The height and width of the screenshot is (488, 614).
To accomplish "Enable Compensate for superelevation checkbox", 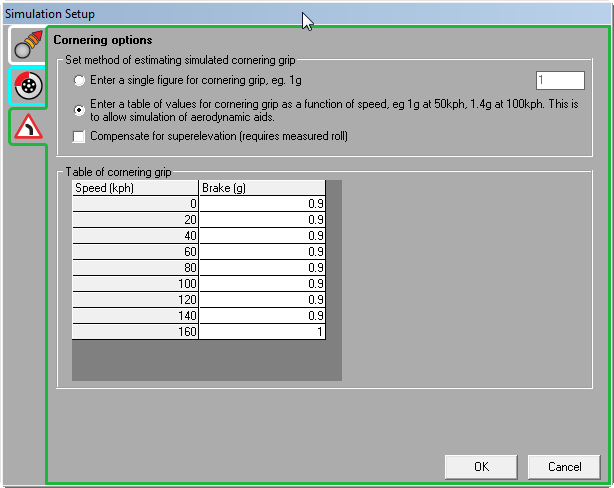I will pos(80,136).
